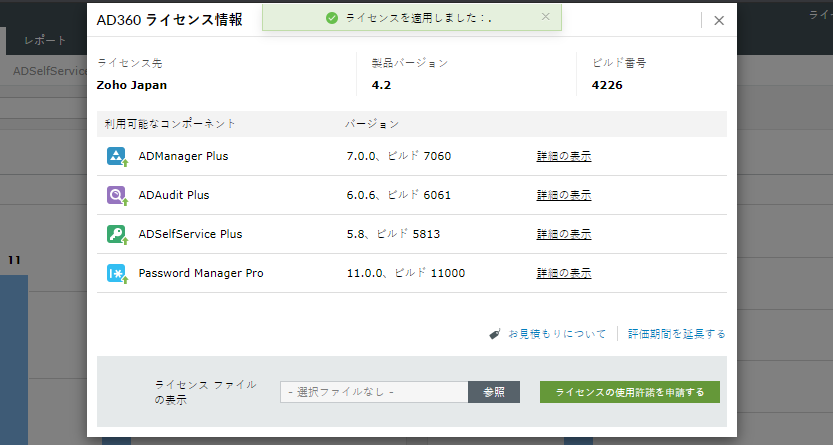Click the ビルド番号 label
The width and height of the screenshot is (833, 445).
[619, 63]
